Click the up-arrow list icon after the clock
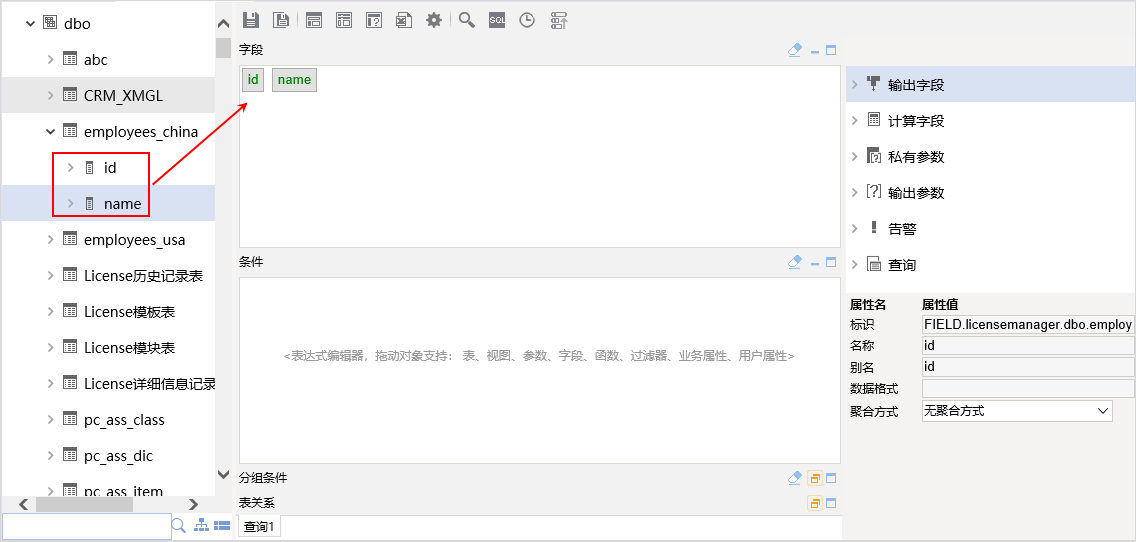The width and height of the screenshot is (1136, 542). (559, 20)
